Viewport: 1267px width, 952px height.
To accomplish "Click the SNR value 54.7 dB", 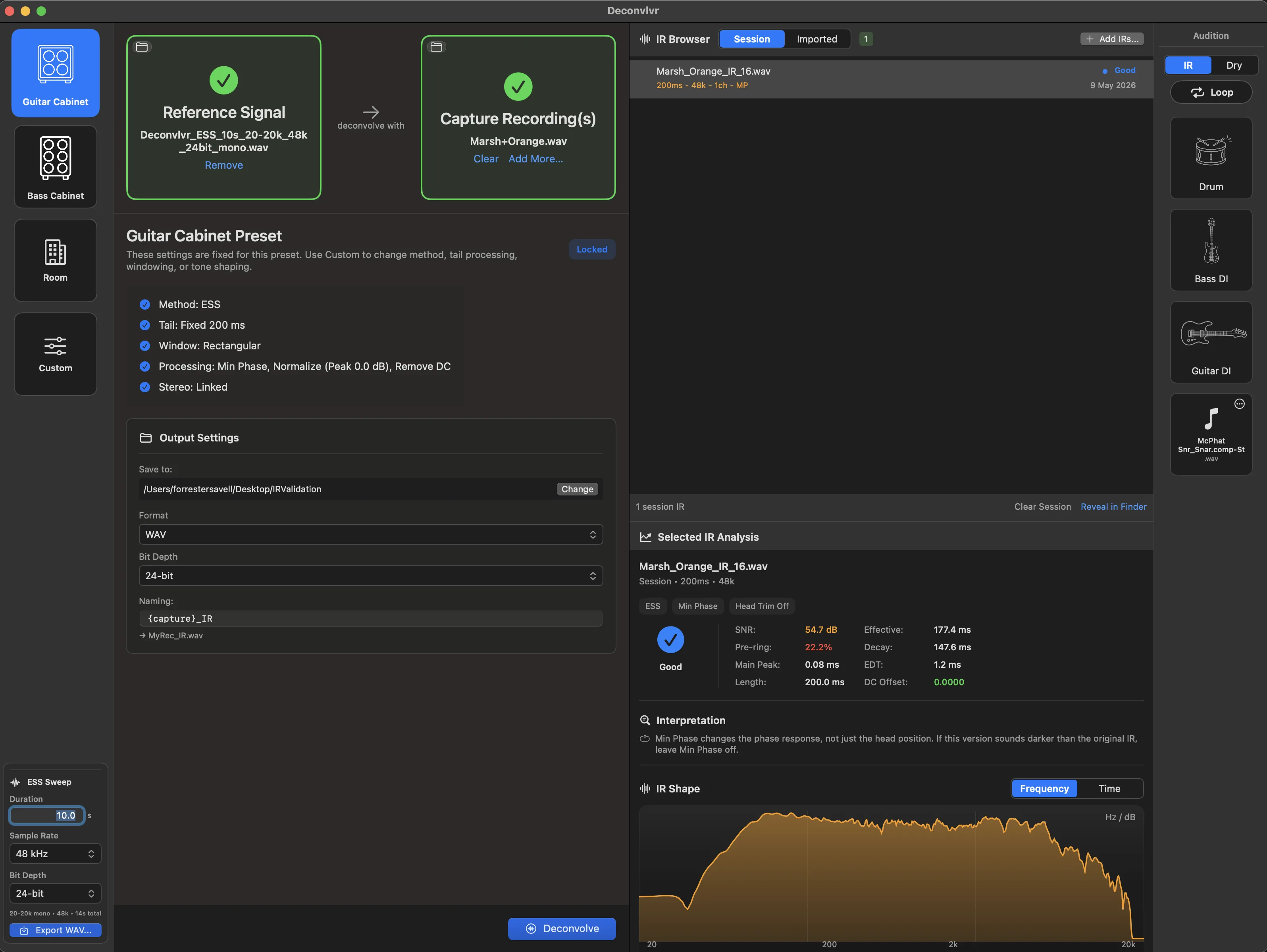I will (821, 630).
